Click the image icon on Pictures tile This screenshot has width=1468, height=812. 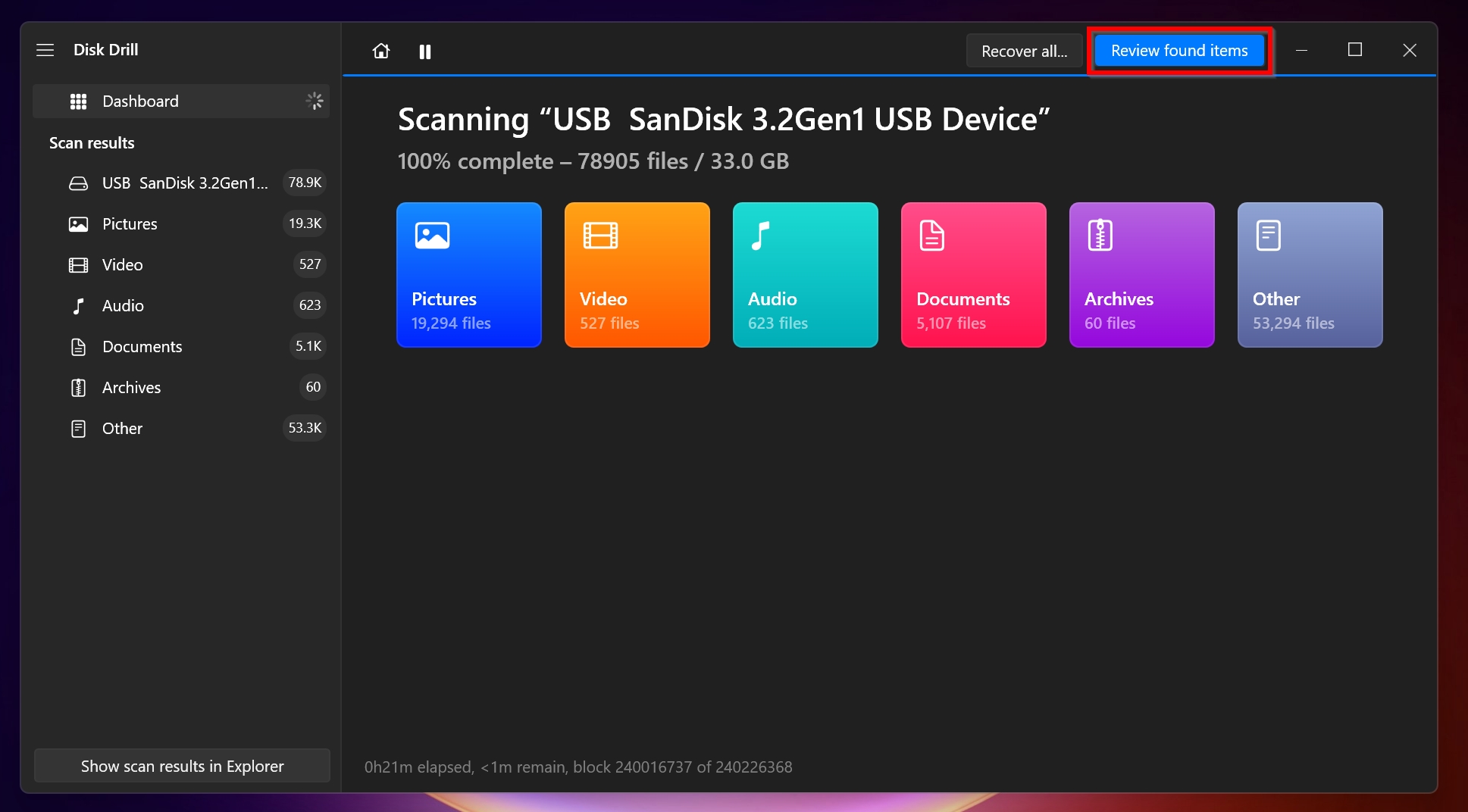pos(432,236)
